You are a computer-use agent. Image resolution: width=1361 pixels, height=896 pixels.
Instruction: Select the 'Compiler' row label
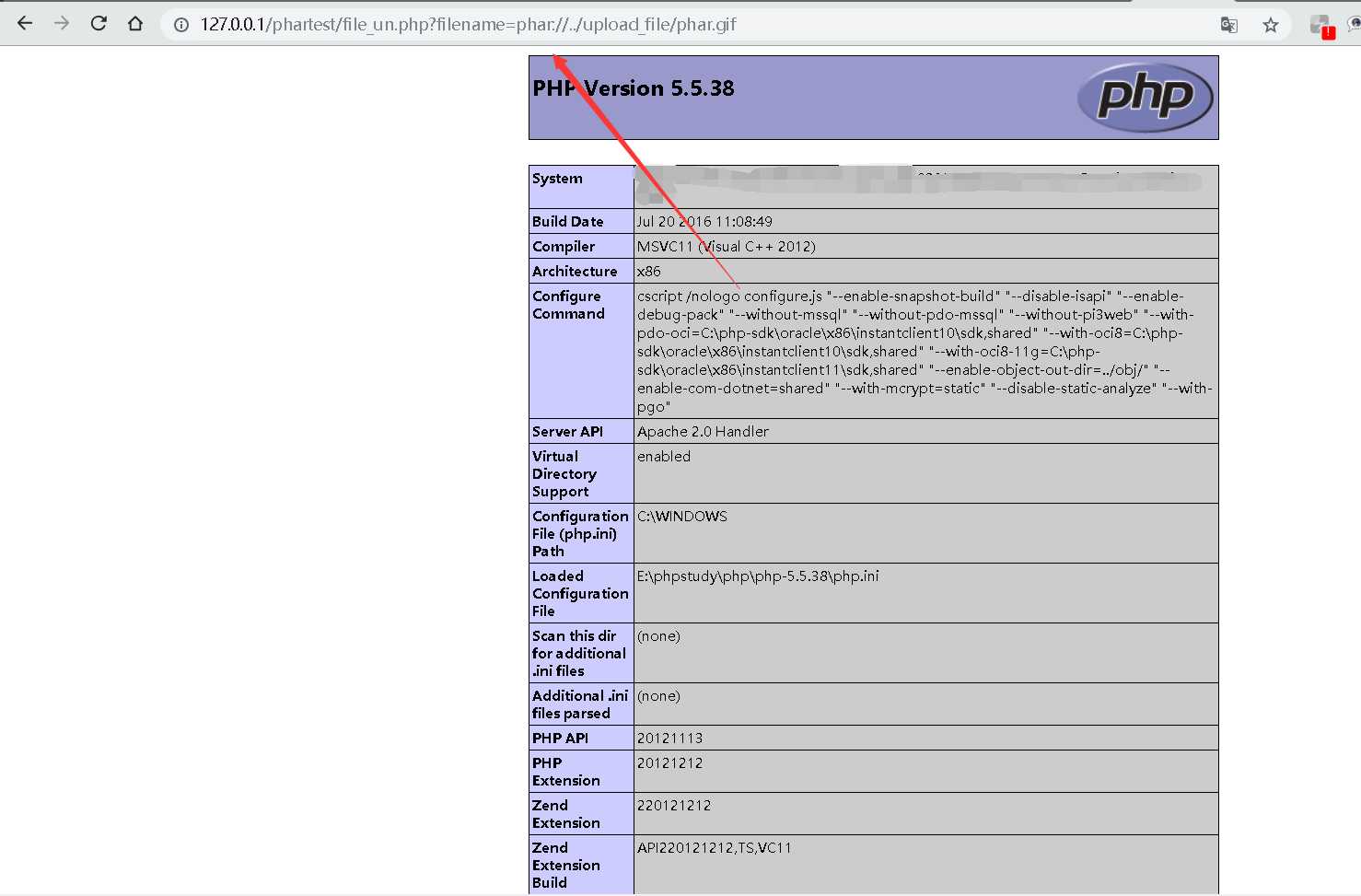(x=564, y=247)
